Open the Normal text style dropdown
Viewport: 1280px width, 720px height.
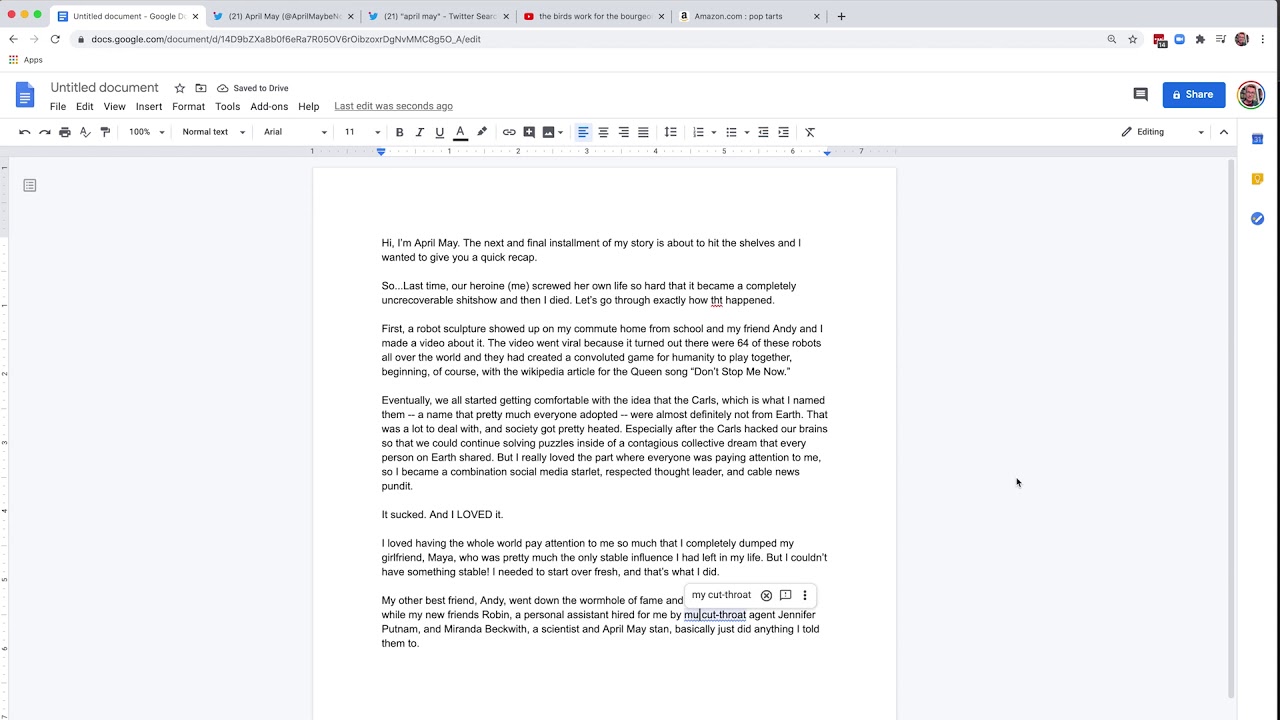pyautogui.click(x=213, y=132)
